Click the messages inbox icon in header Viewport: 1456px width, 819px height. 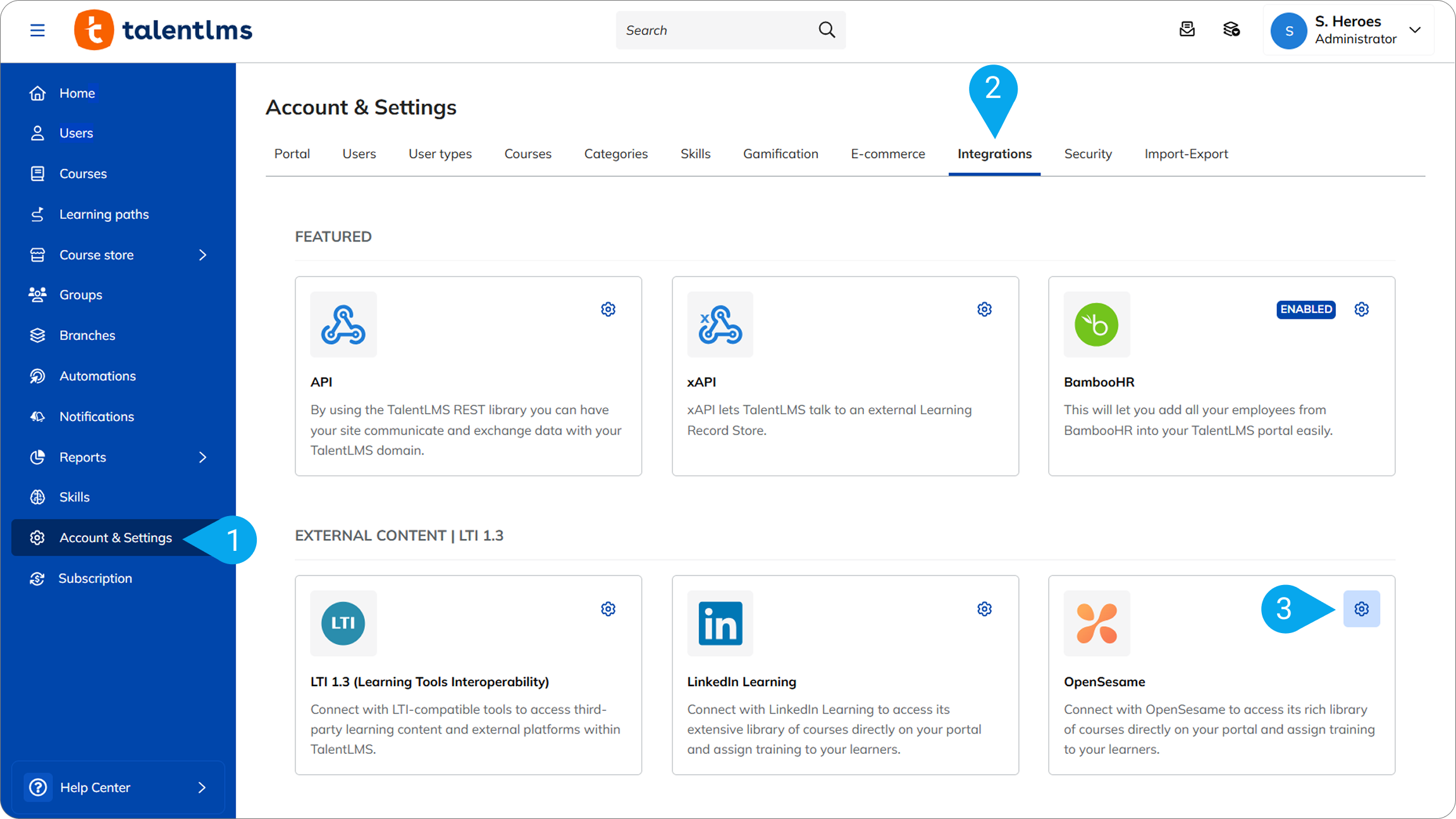[x=1187, y=30]
